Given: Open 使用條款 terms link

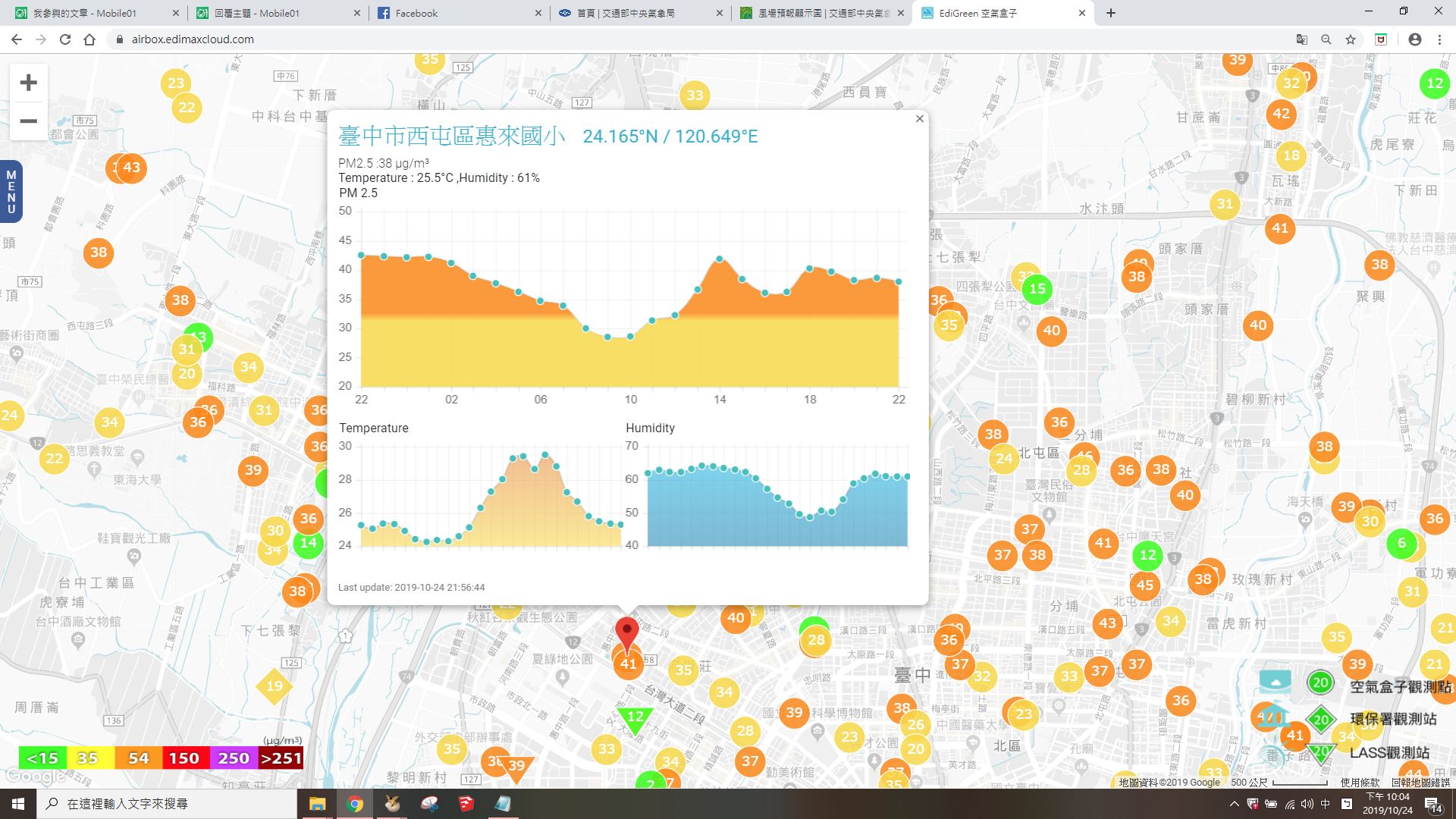Looking at the screenshot, I should [1360, 782].
